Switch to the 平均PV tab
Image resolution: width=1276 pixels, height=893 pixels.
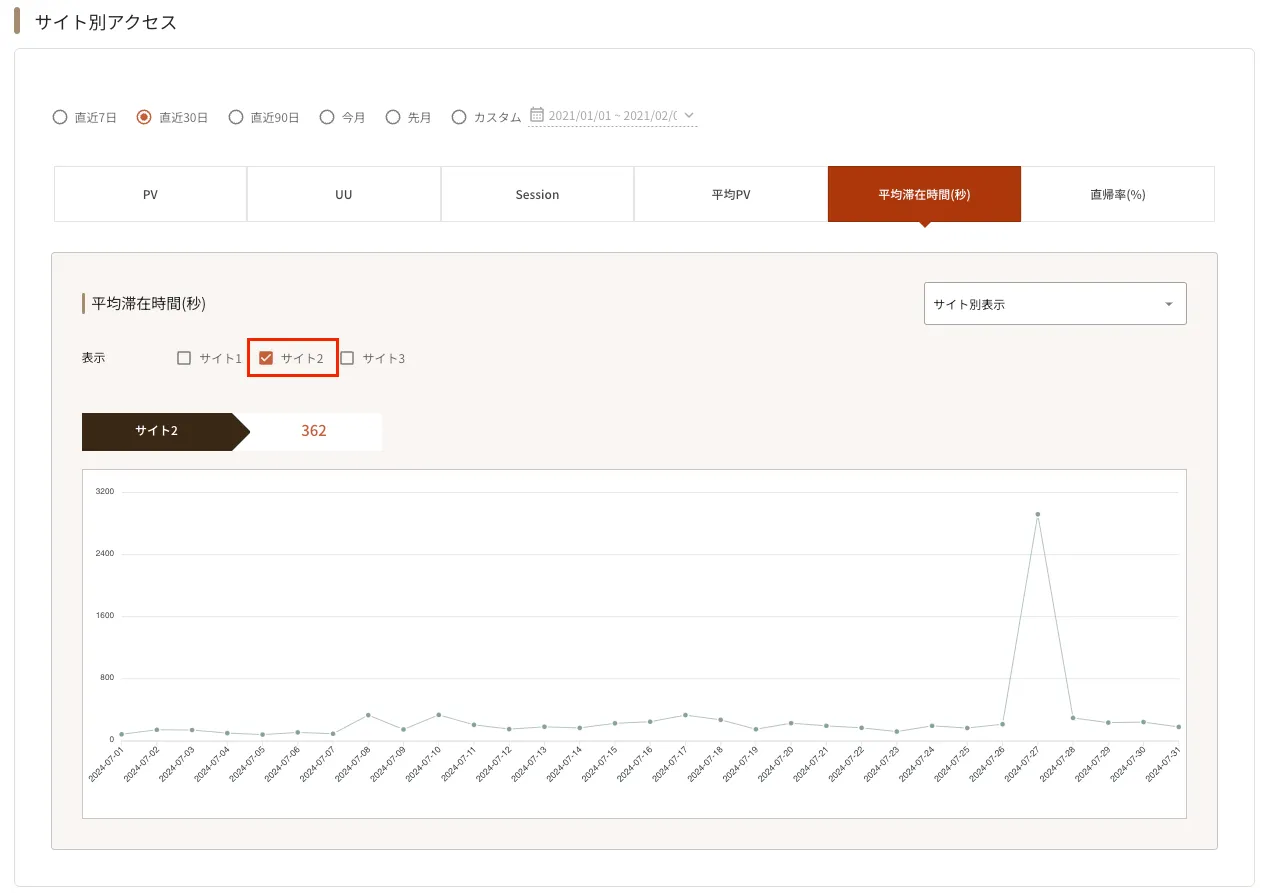click(x=731, y=194)
